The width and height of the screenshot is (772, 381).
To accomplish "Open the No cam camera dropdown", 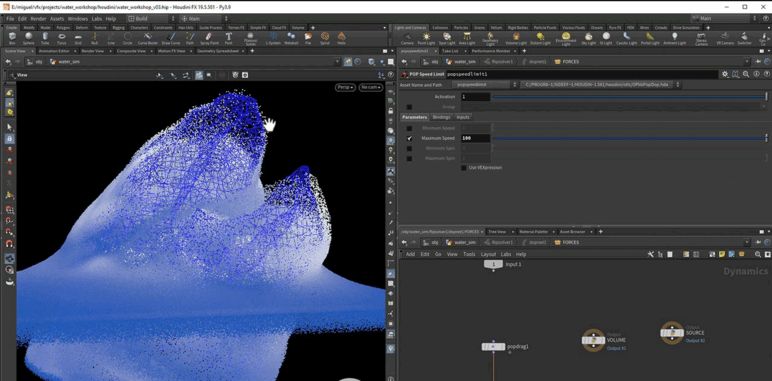I will [371, 87].
